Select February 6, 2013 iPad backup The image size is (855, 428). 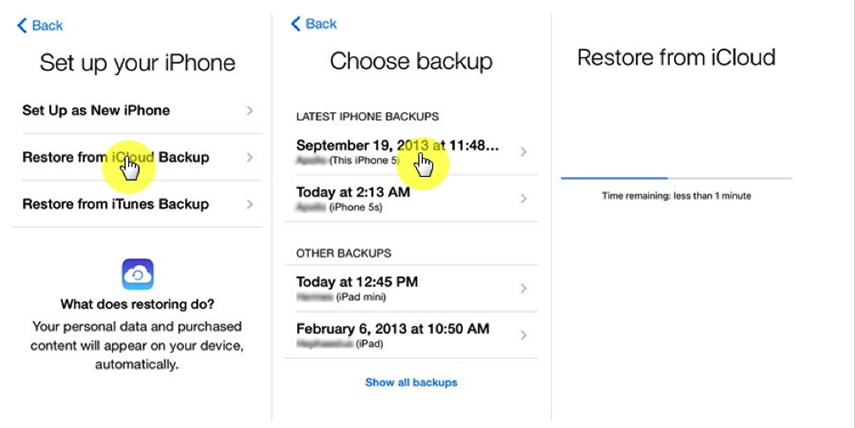pos(411,335)
